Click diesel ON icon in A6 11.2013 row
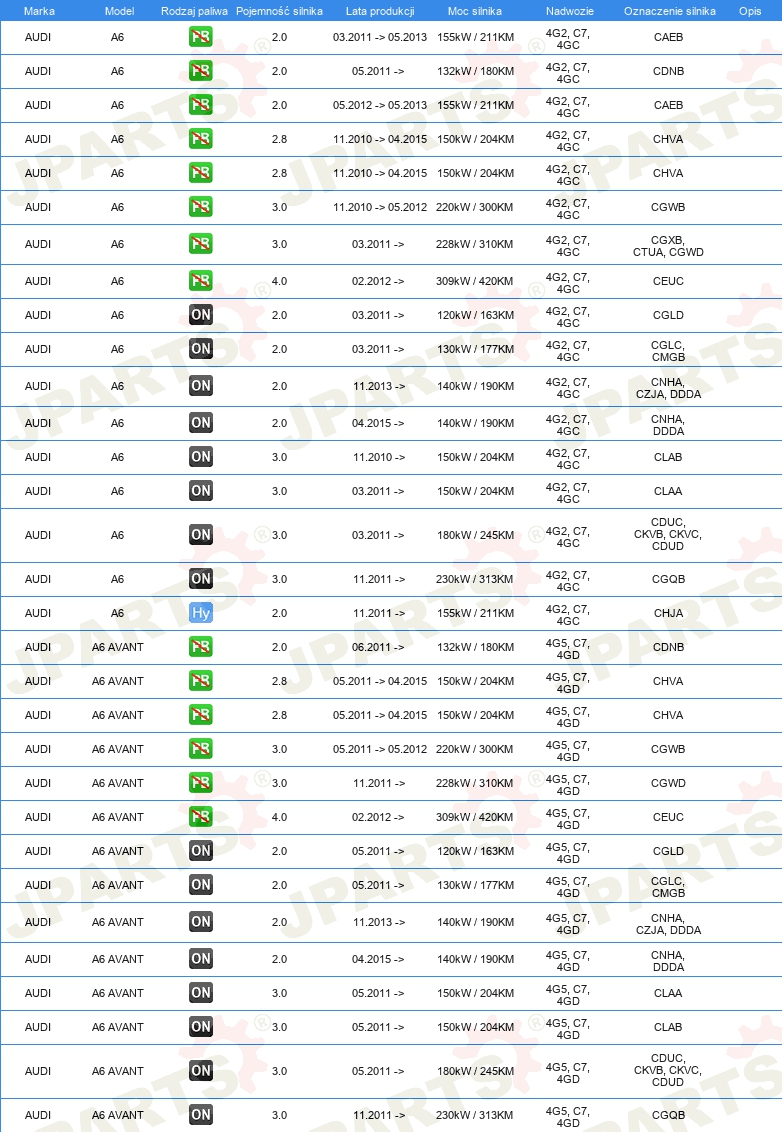Screen dimensions: 782x1132 click(201, 386)
